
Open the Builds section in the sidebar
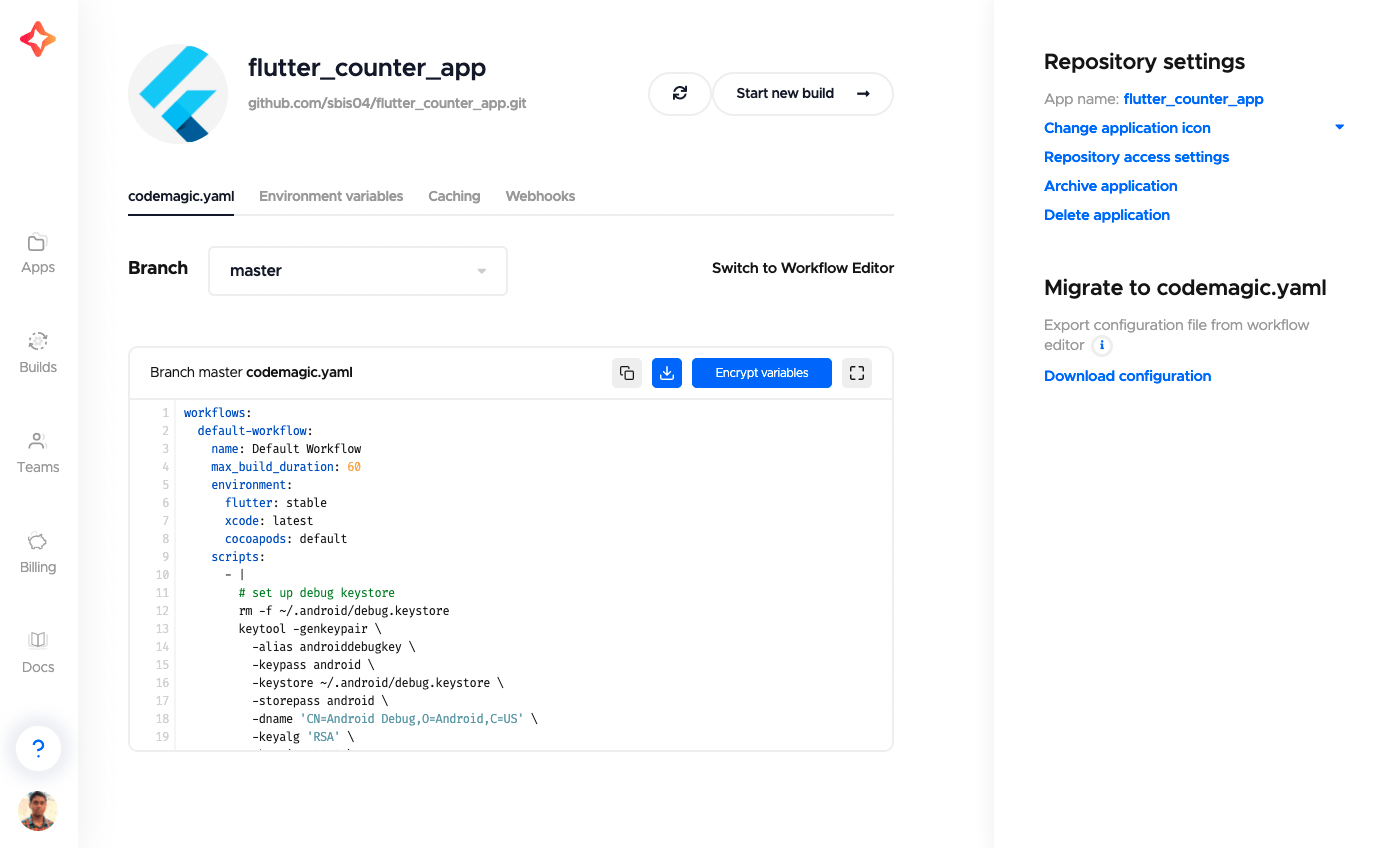pos(37,352)
